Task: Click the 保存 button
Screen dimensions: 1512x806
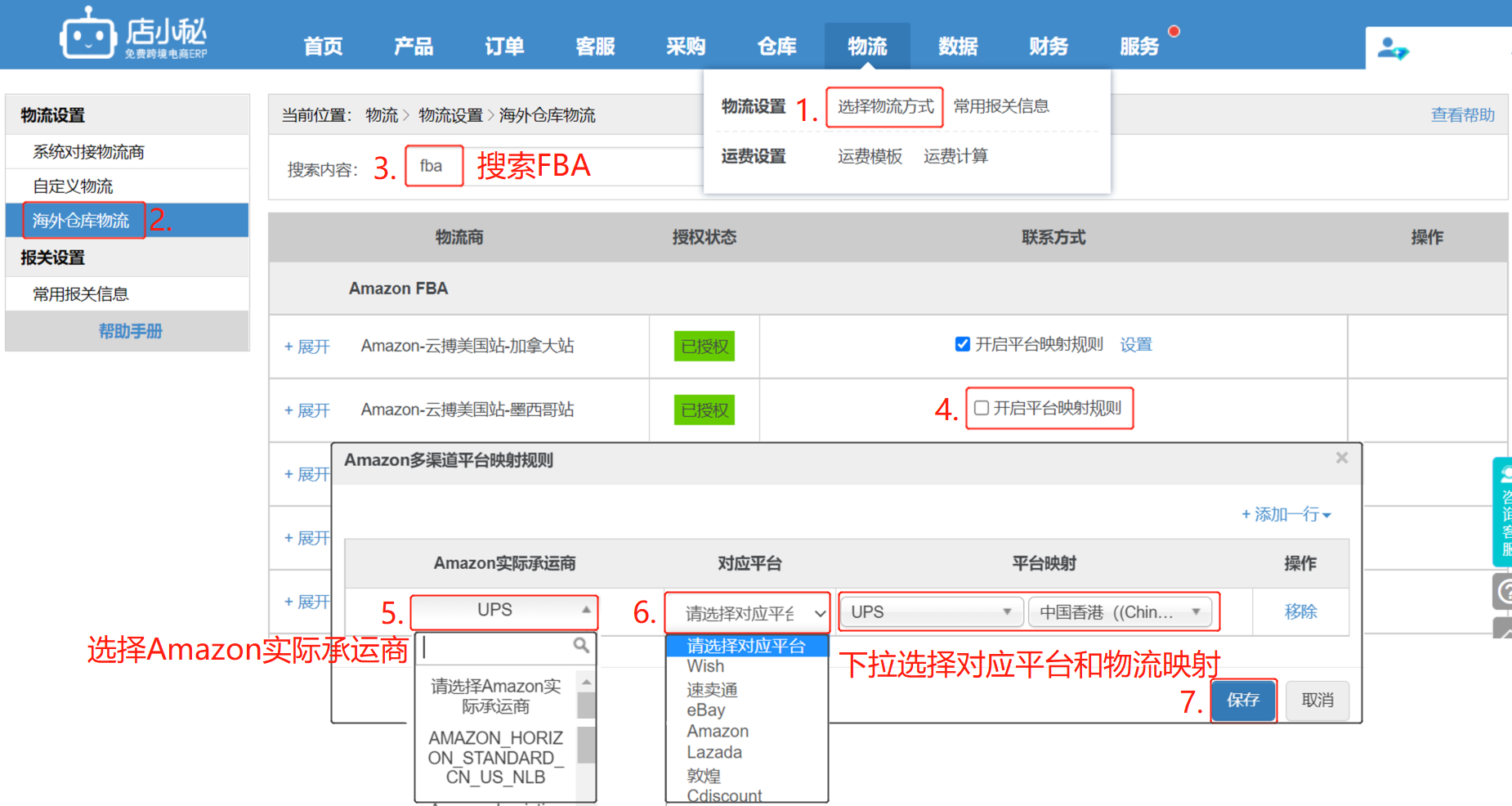Action: tap(1243, 700)
